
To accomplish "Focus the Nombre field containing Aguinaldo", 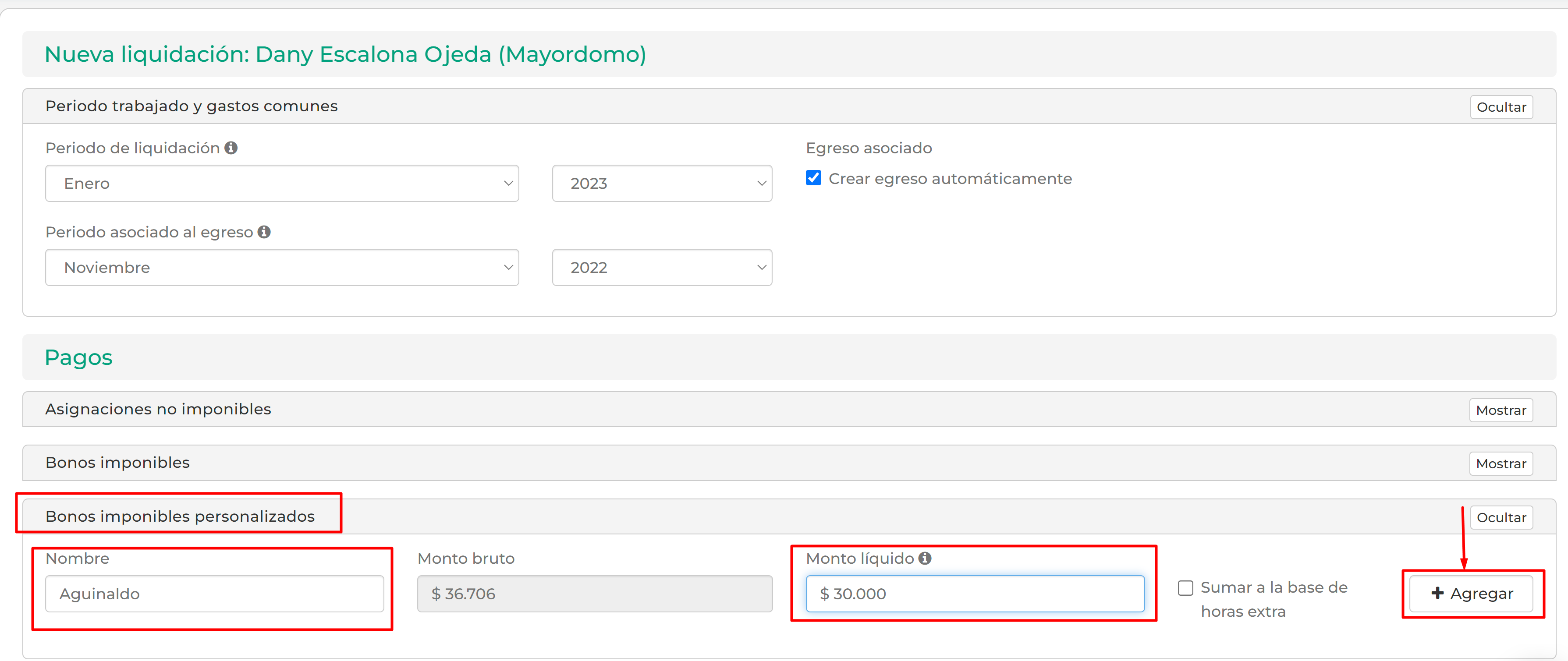I will (x=214, y=594).
